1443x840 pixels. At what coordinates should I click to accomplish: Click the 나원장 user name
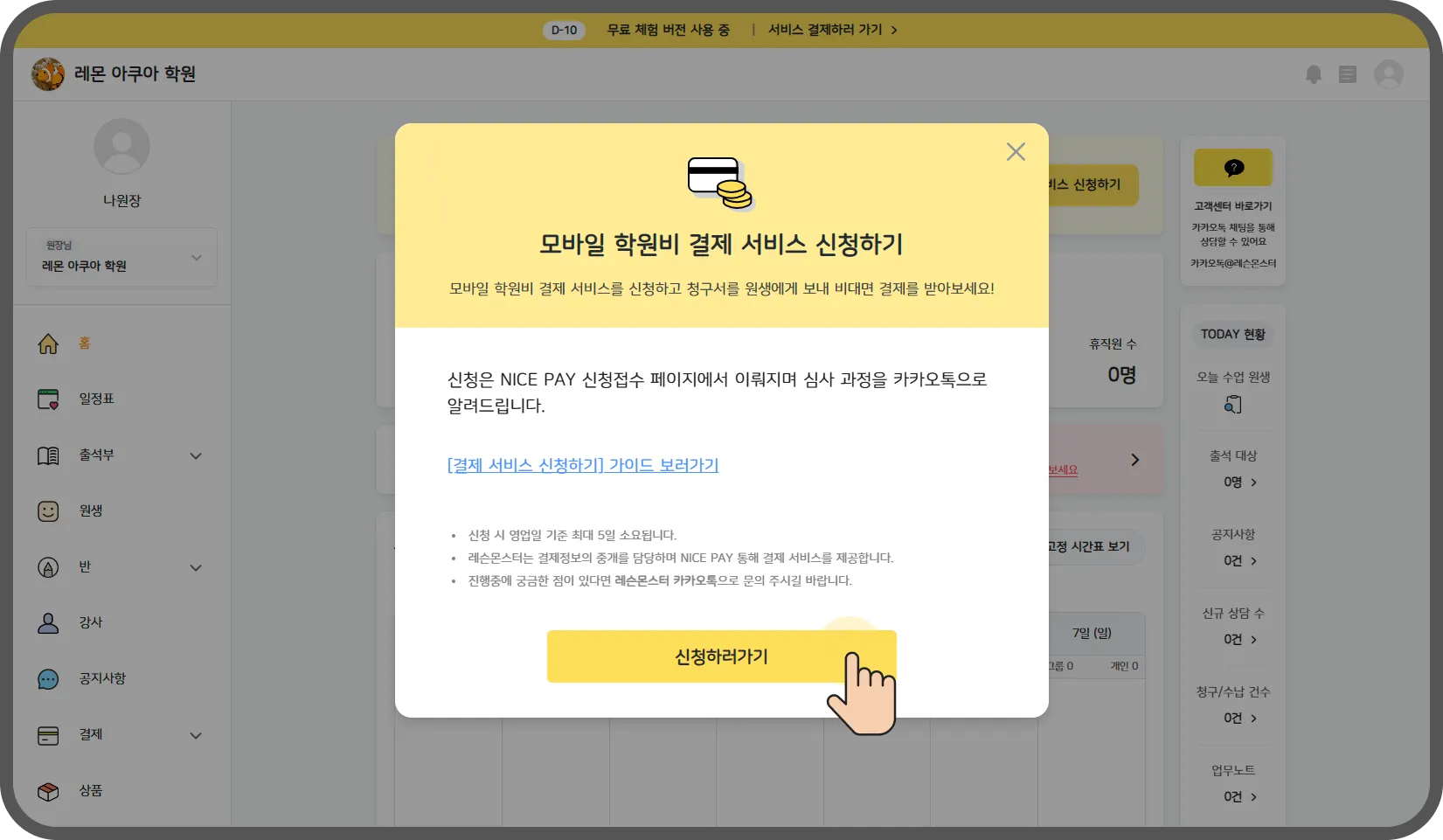click(x=121, y=200)
